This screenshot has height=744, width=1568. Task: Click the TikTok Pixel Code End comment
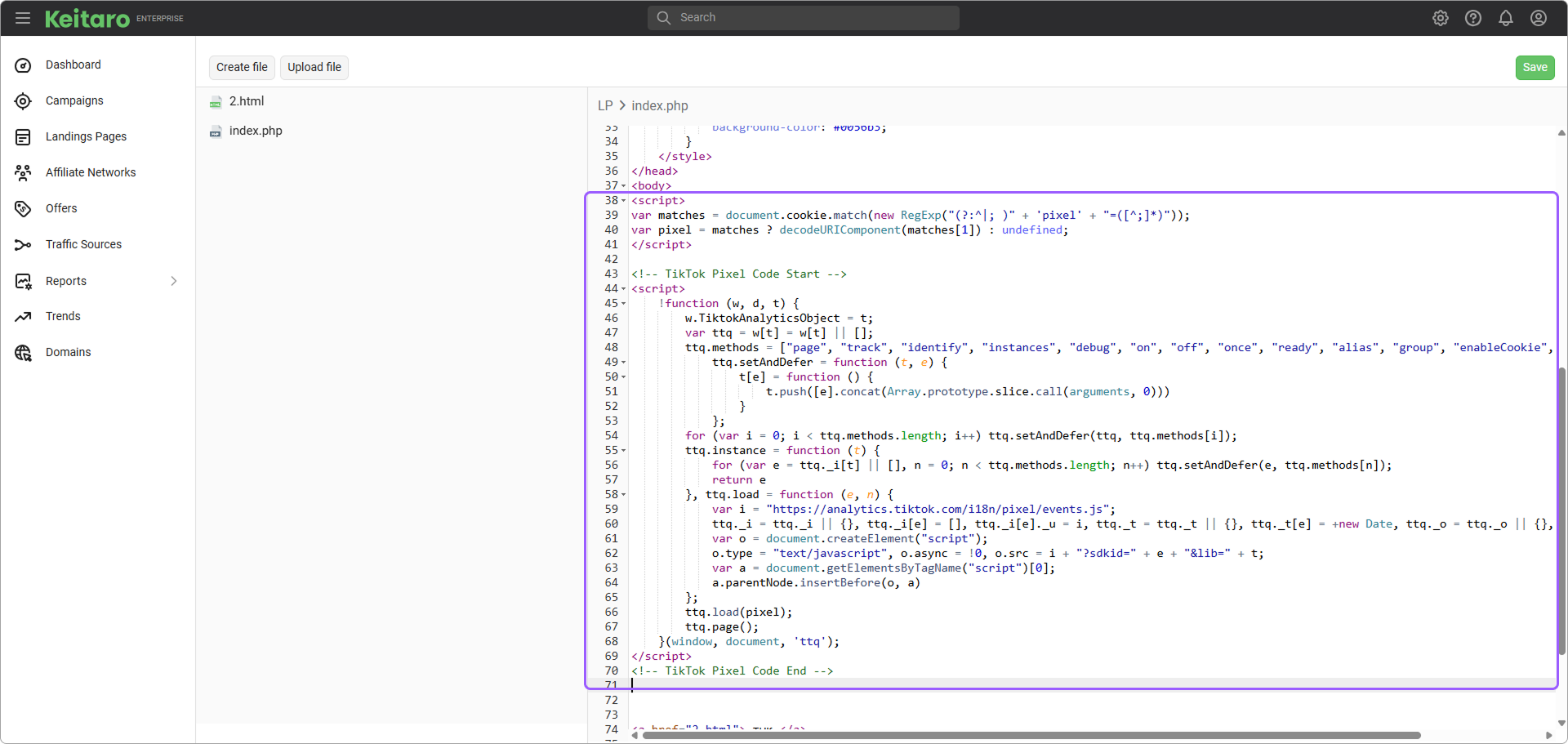pos(733,671)
